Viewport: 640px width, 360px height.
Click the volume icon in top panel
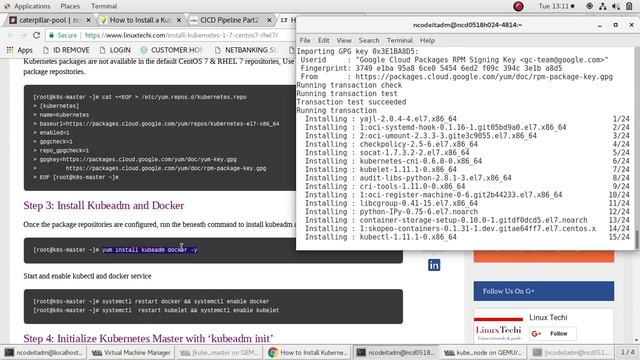pos(616,6)
